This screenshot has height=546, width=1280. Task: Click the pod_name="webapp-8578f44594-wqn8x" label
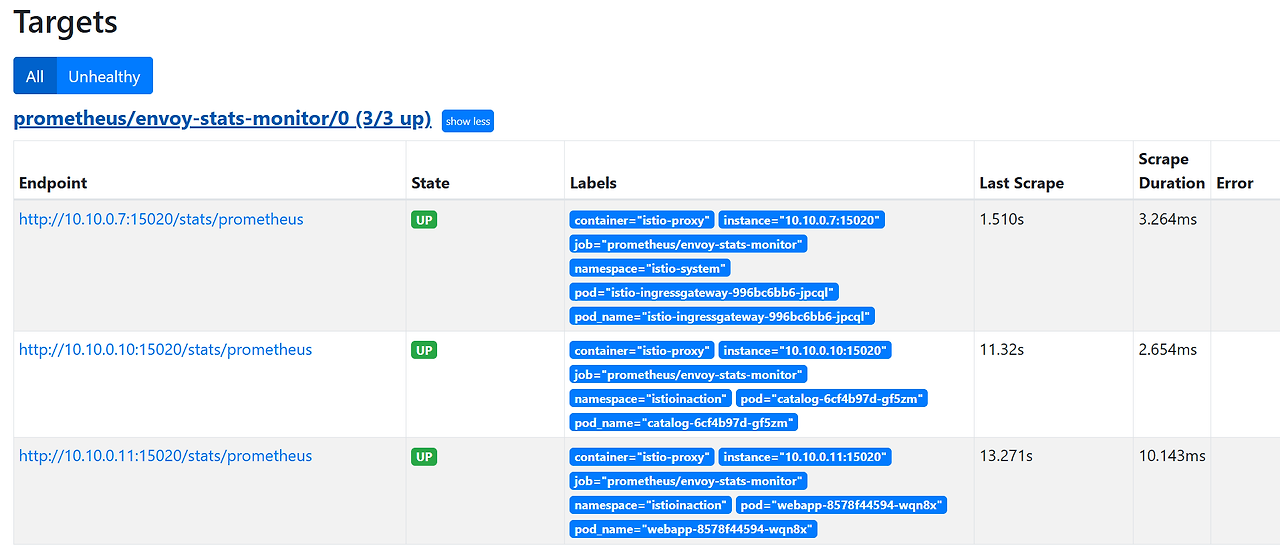[693, 529]
